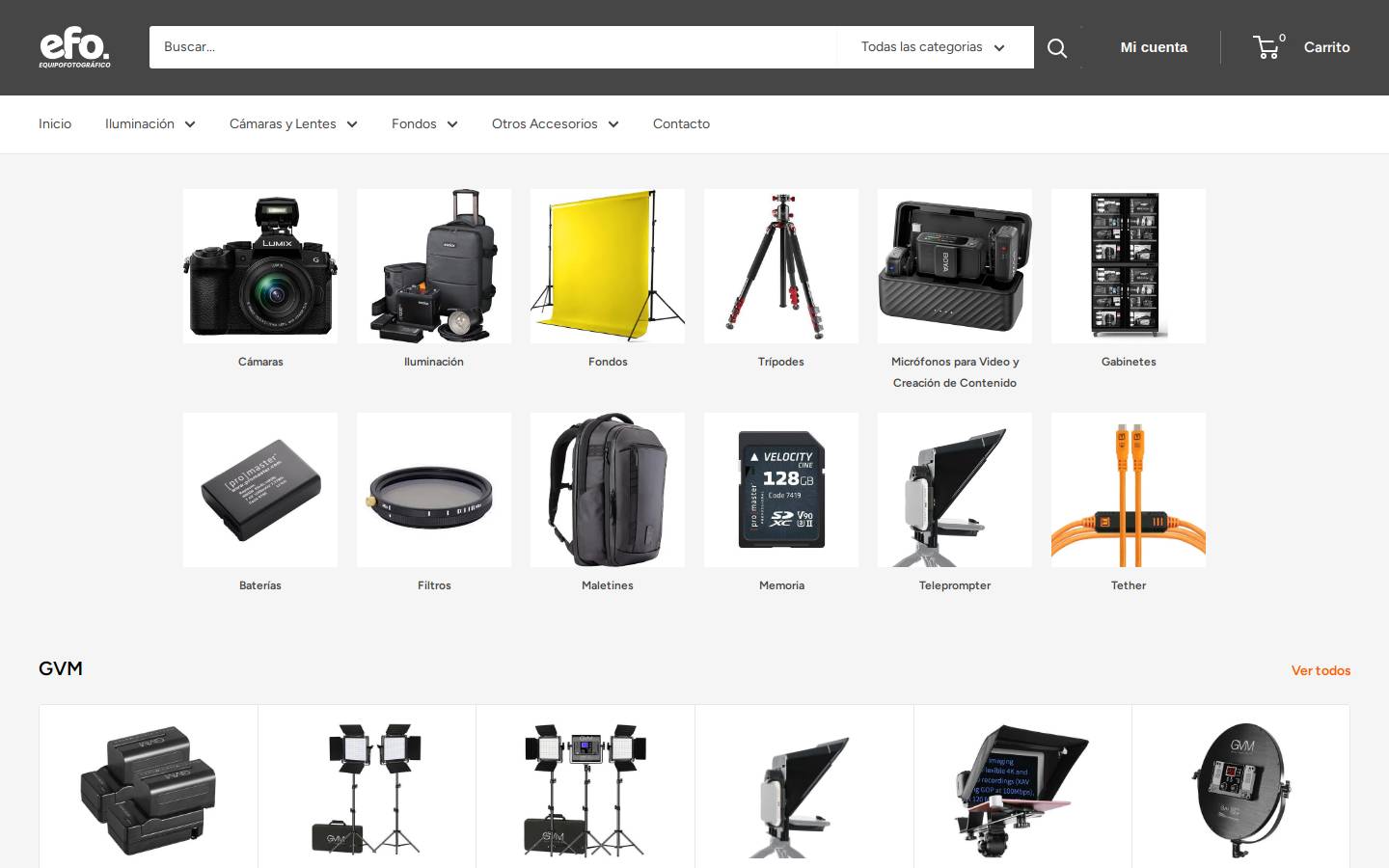Click the Gabinetes category label

coord(1129,362)
